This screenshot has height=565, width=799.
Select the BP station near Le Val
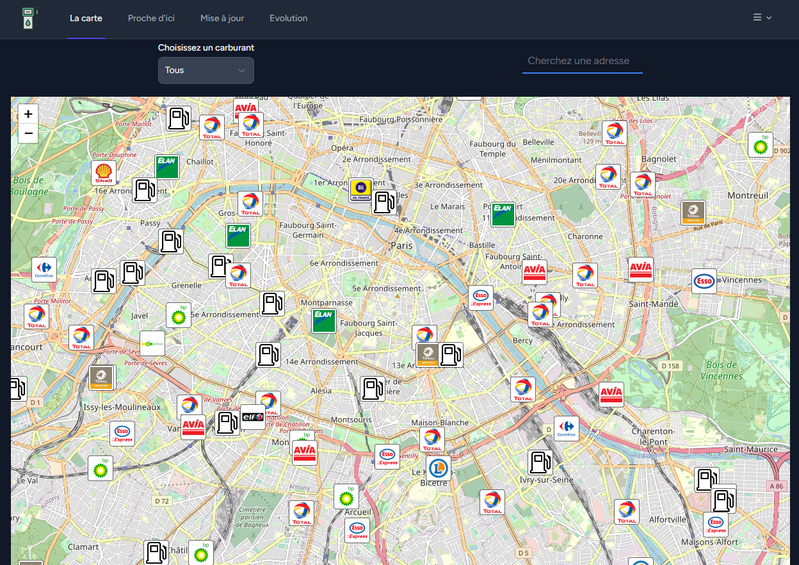tap(100, 468)
